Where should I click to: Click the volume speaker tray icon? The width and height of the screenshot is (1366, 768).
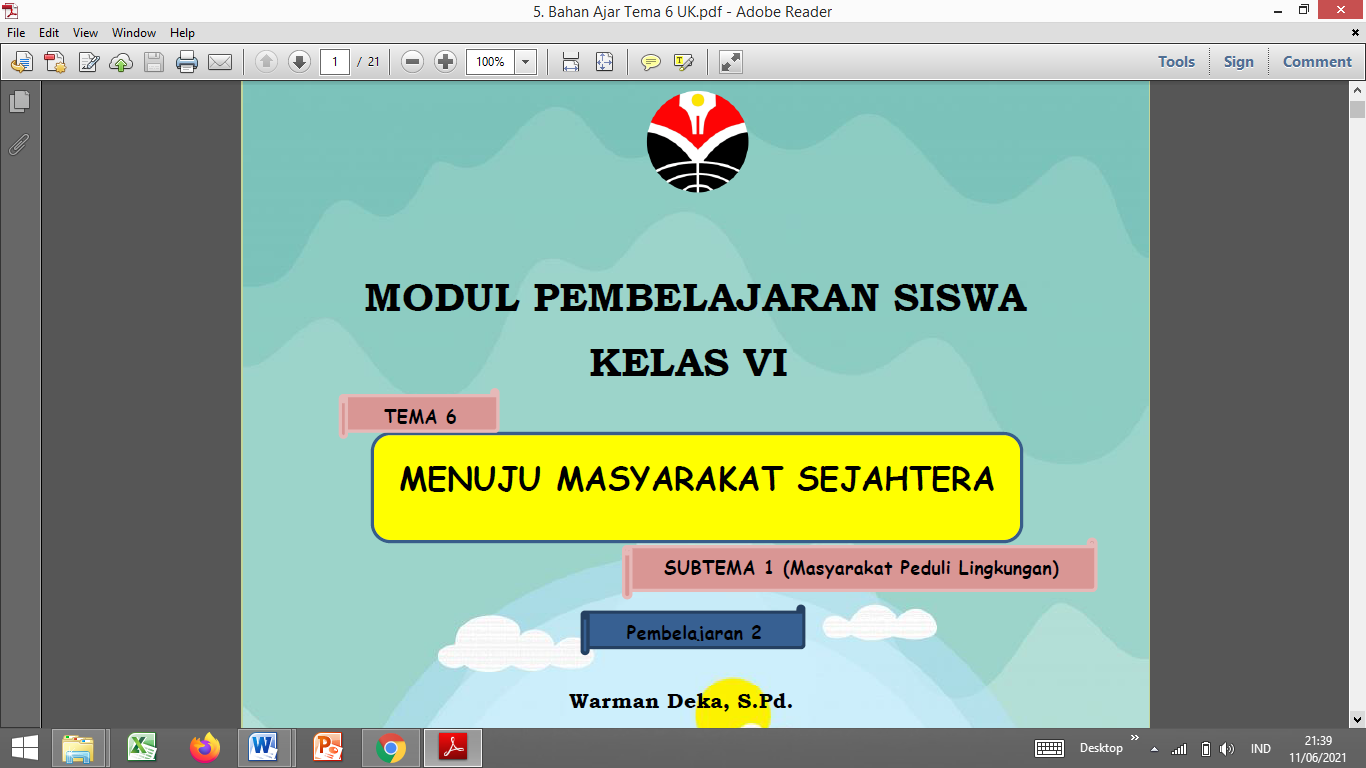pos(1228,749)
